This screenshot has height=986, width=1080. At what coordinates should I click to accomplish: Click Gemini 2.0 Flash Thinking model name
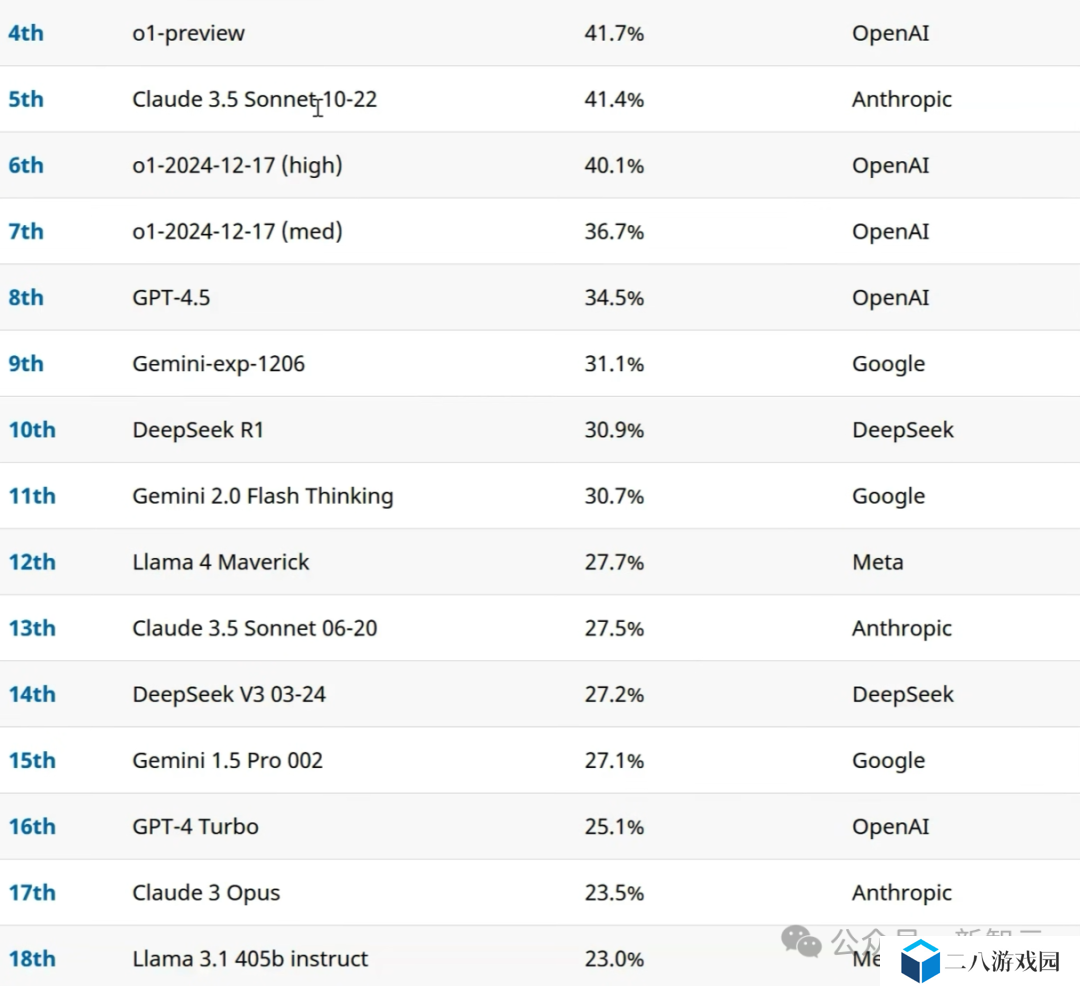pyautogui.click(x=262, y=496)
